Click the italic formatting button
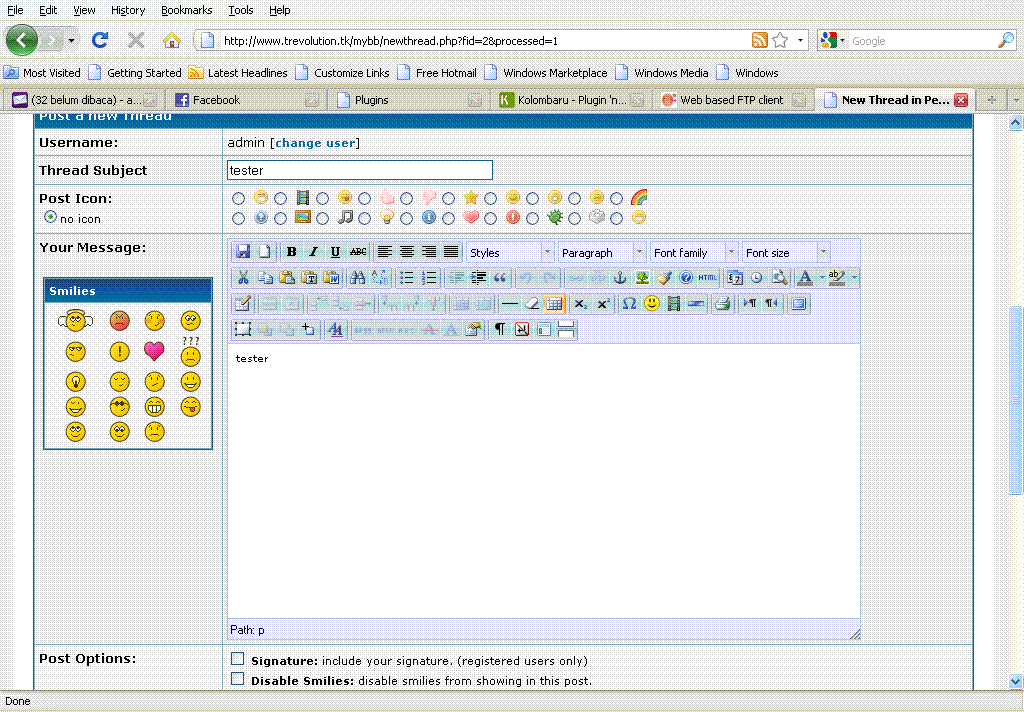Screen dimensions: 1024x712 coord(313,252)
